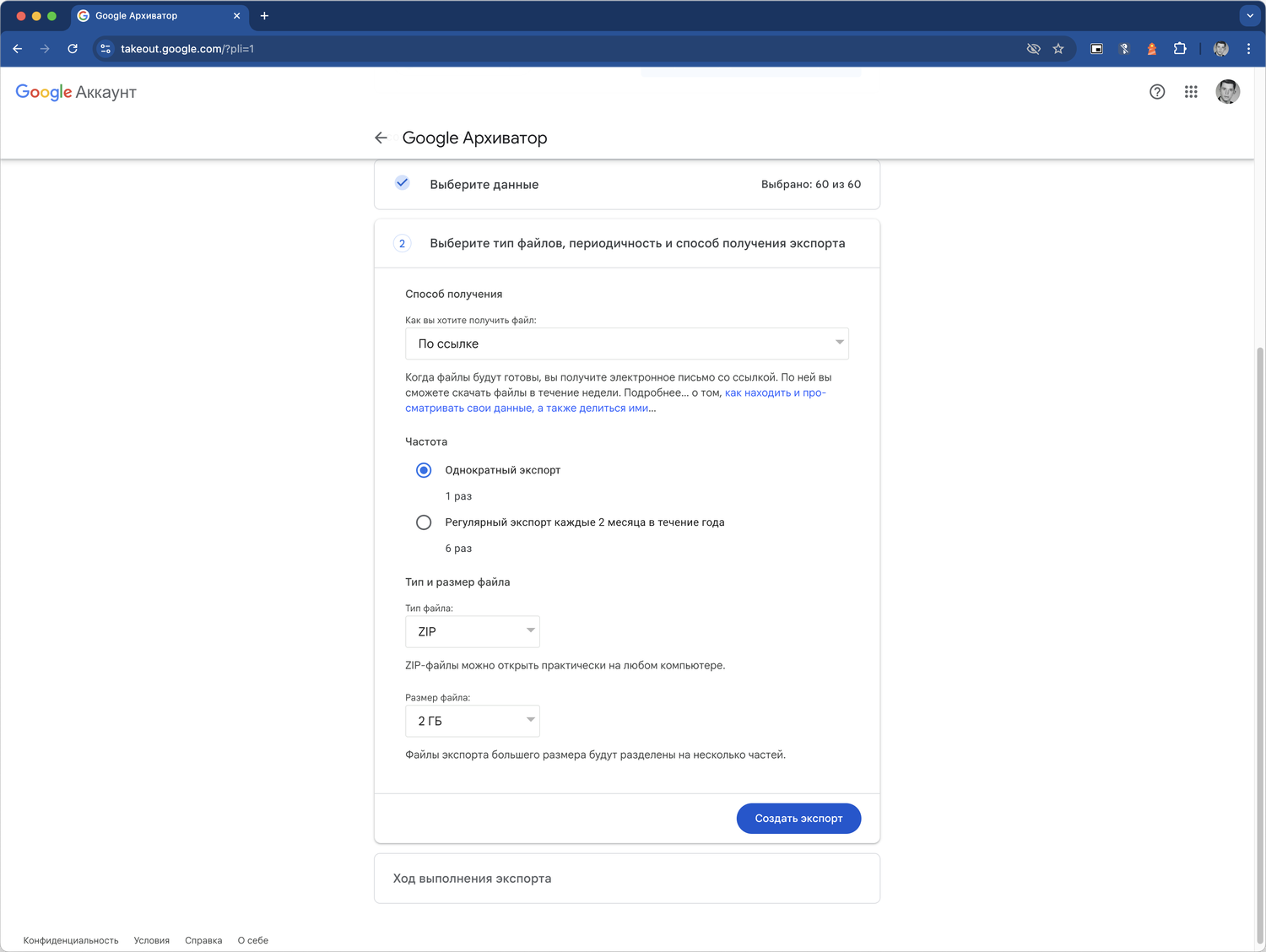
Task: Expand the Выберите данные step
Action: point(627,184)
